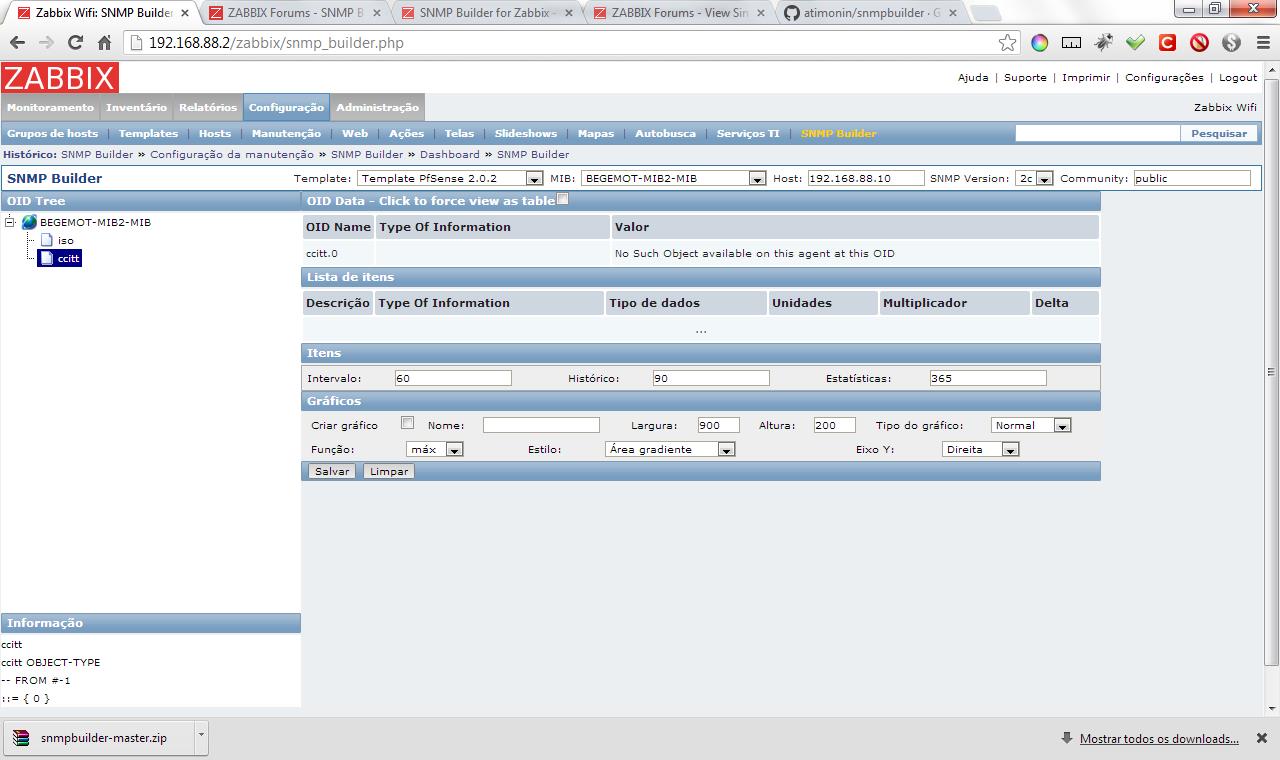Click the GitHub tab favicon
The height and width of the screenshot is (760, 1280).
pyautogui.click(x=792, y=13)
